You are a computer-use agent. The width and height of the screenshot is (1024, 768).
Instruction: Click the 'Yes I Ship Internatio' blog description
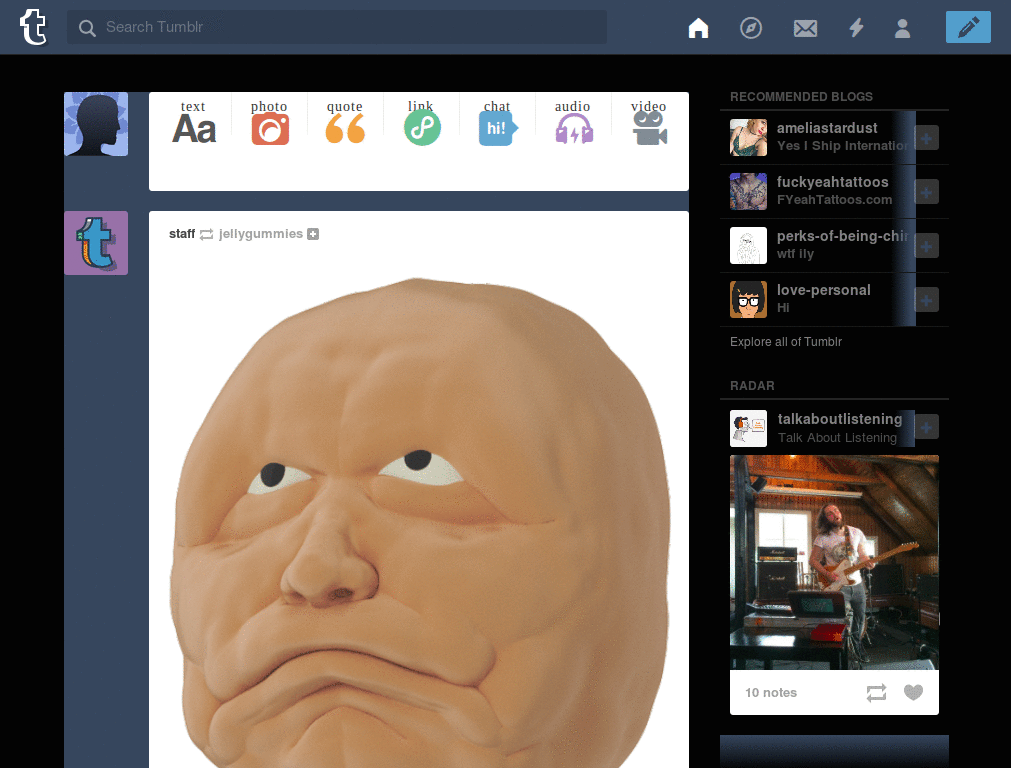click(x=842, y=146)
